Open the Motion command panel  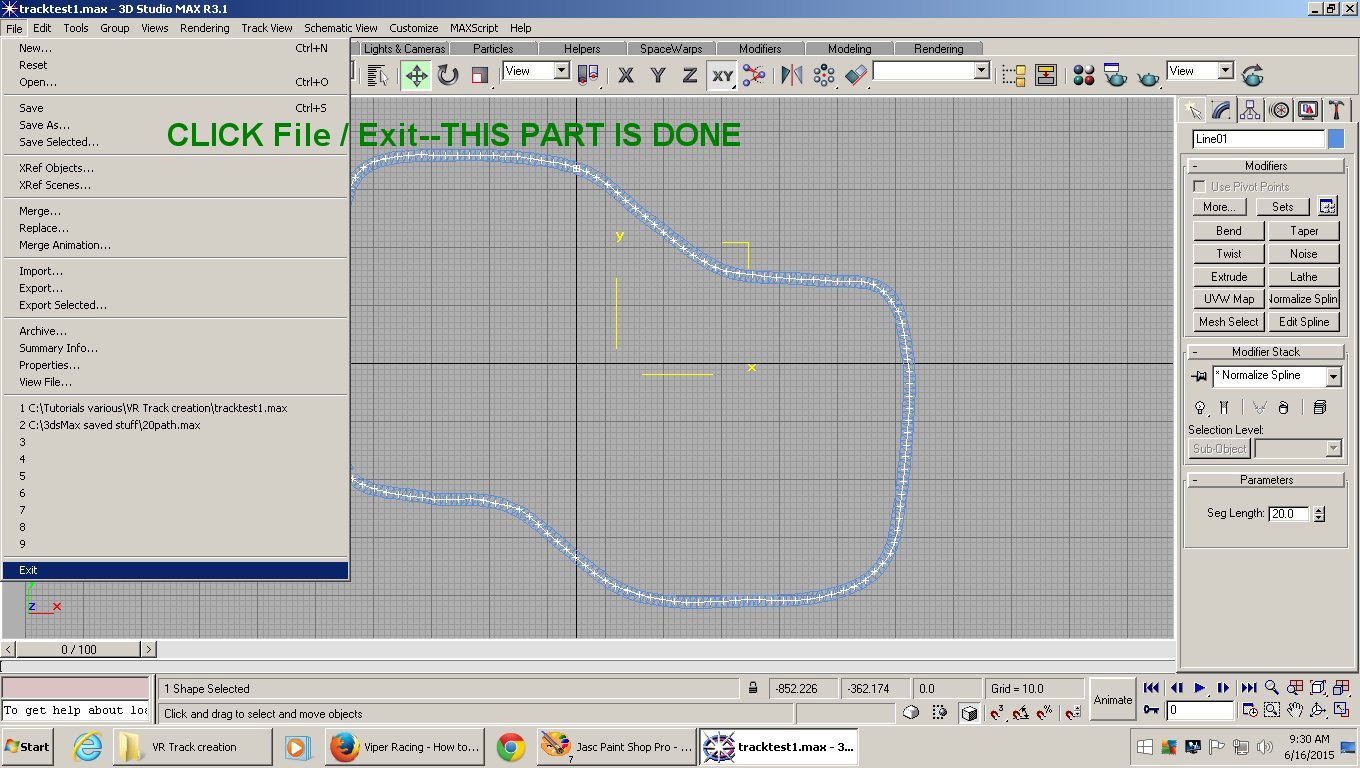1279,110
